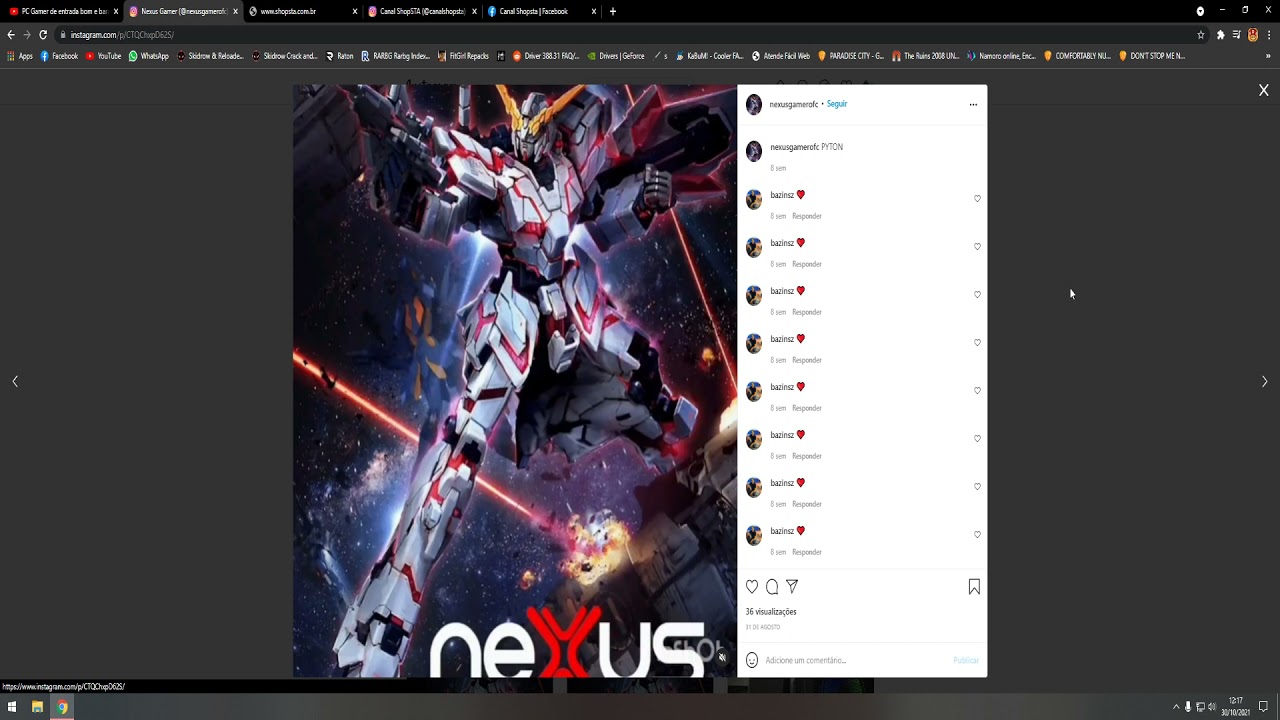The width and height of the screenshot is (1280, 720).
Task: Open the Chrome tab search dropdown
Action: [1200, 11]
